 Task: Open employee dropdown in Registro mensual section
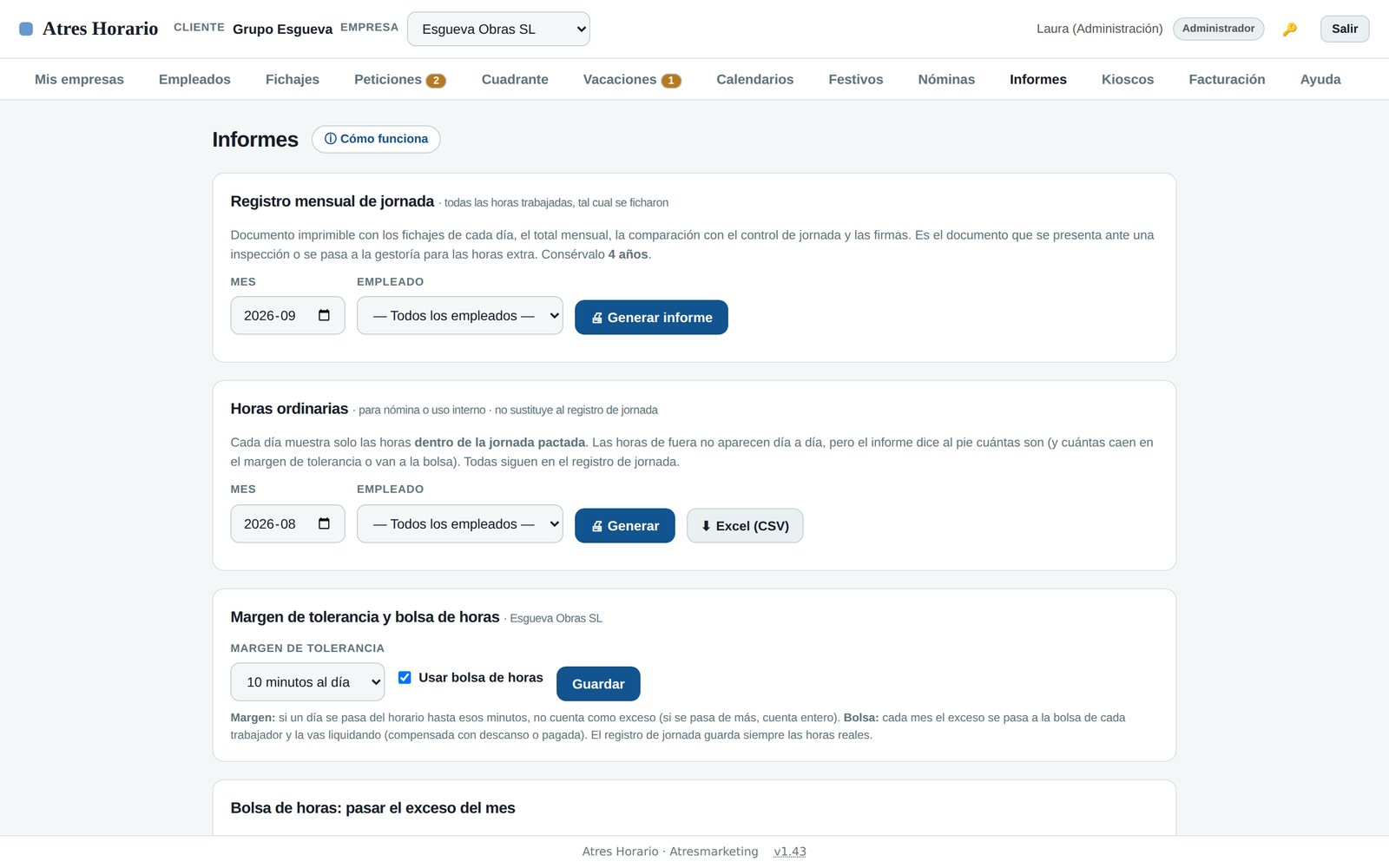[460, 316]
